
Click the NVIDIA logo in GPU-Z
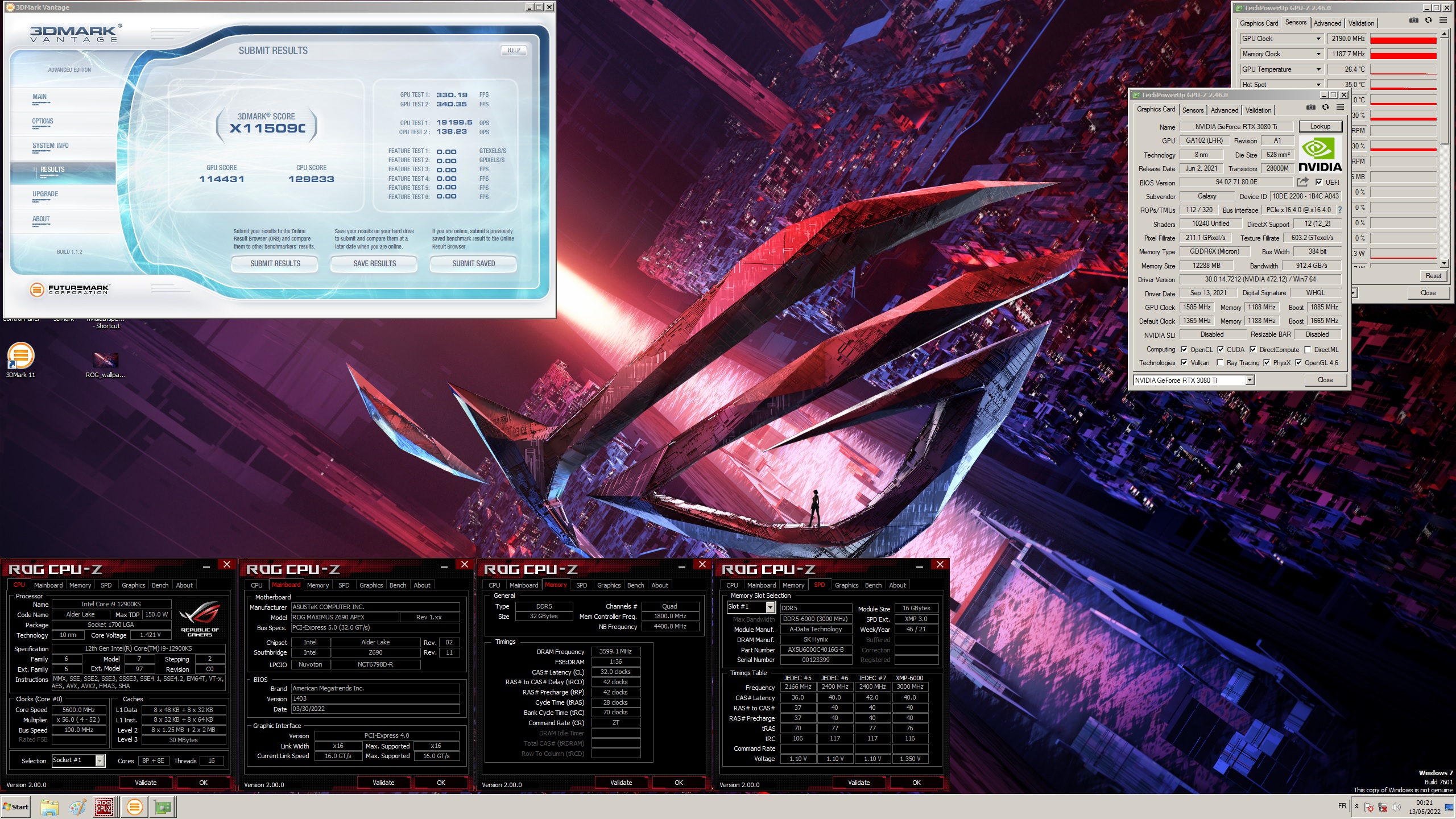(x=1319, y=155)
